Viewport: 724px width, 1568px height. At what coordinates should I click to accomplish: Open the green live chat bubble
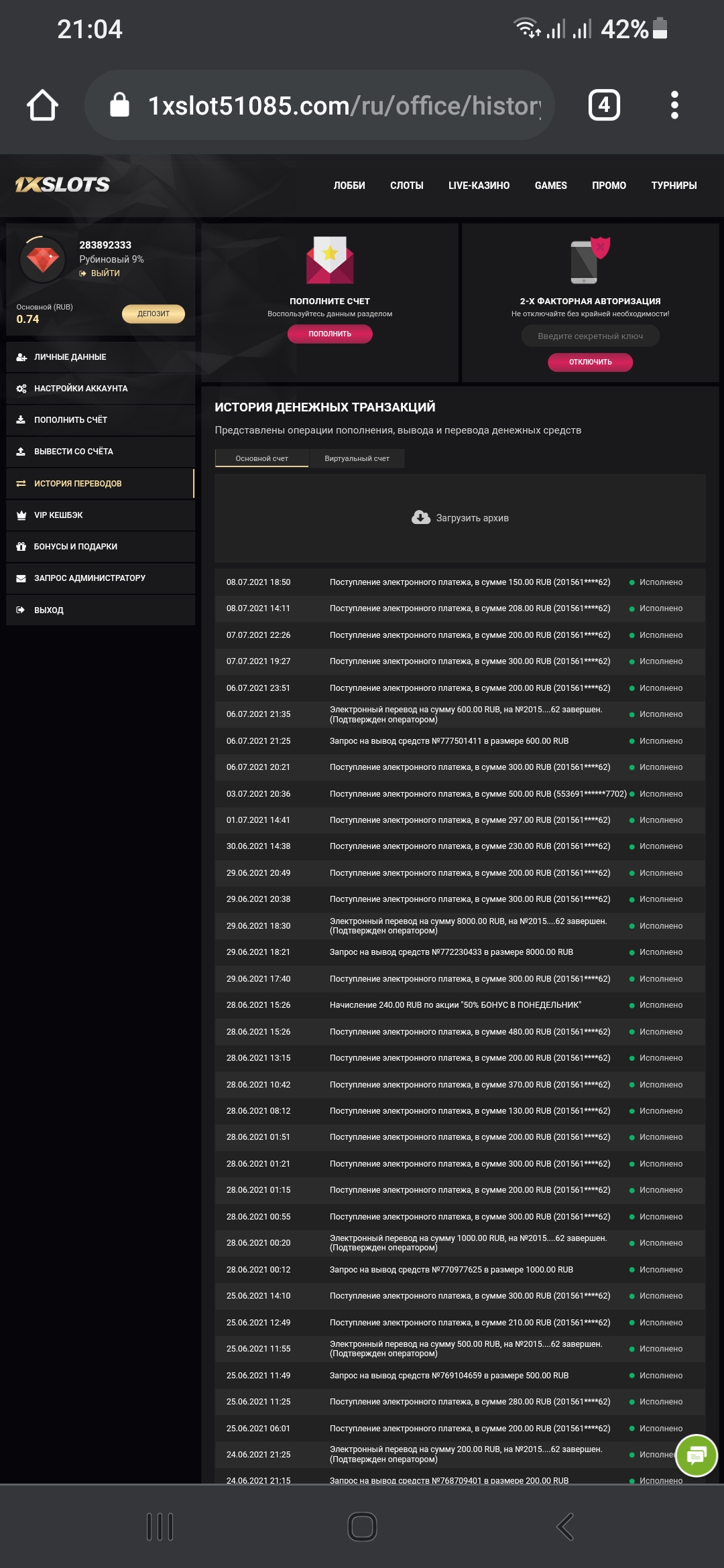(x=697, y=1455)
